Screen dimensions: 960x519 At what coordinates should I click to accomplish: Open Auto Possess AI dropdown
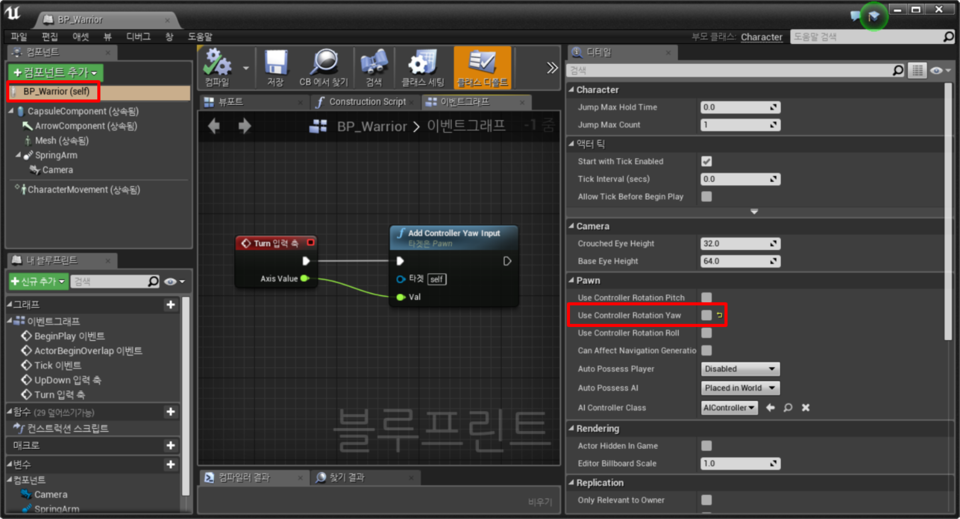click(x=740, y=388)
